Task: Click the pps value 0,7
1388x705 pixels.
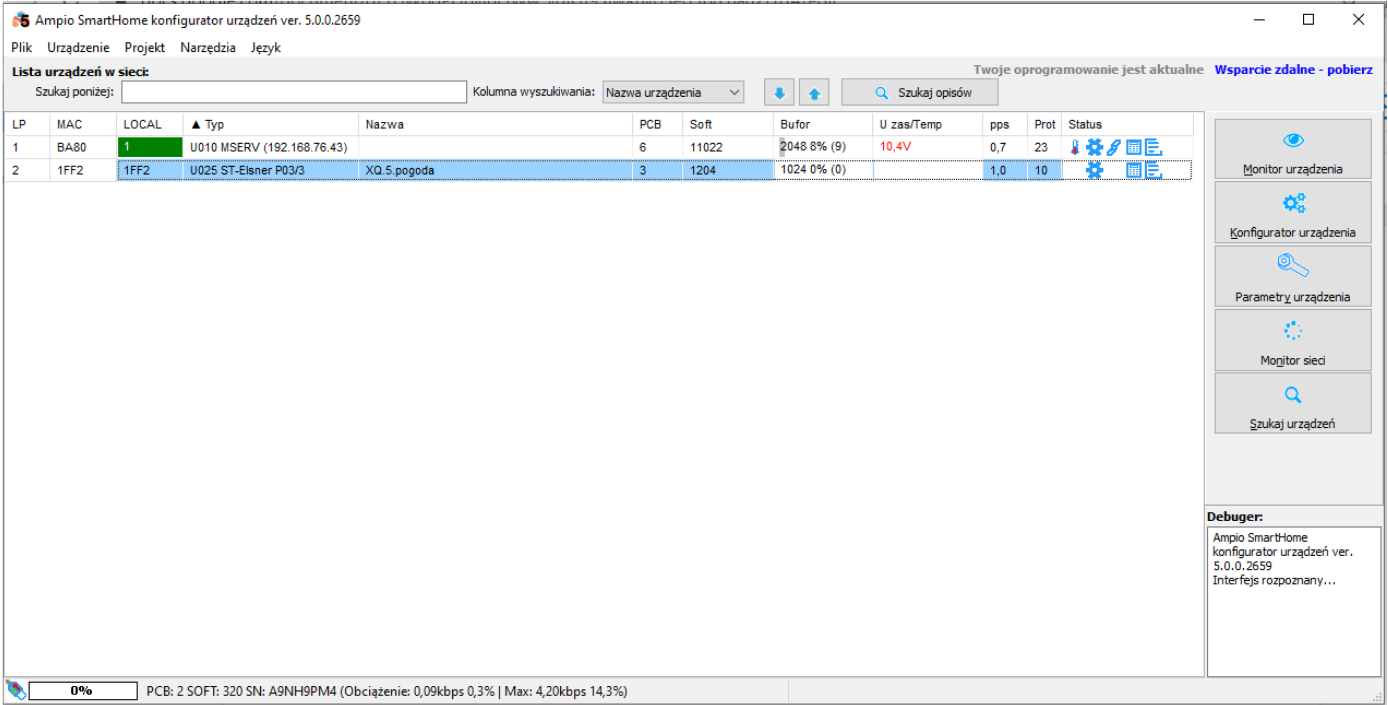Action: [998, 147]
